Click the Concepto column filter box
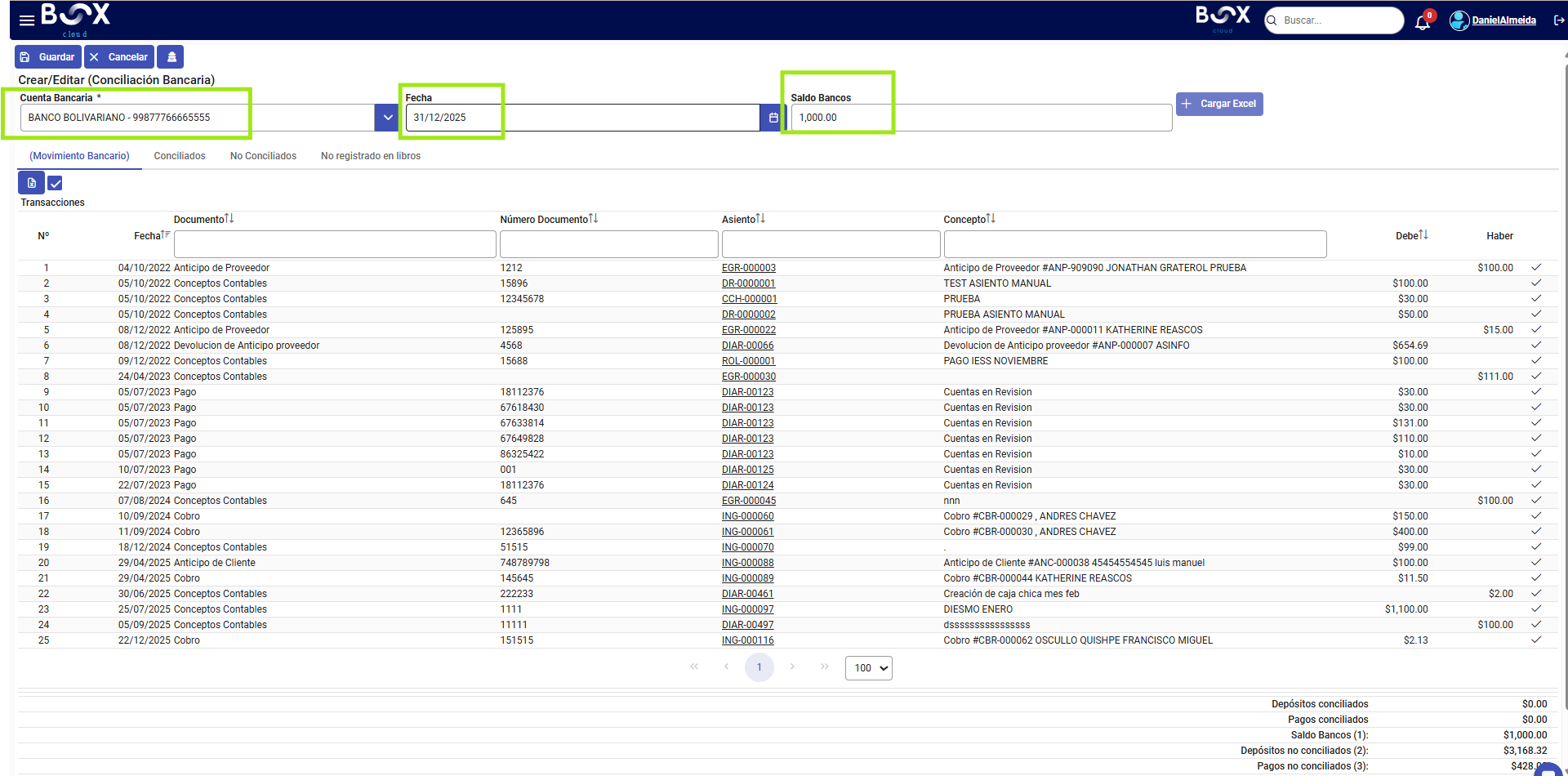 point(1135,244)
